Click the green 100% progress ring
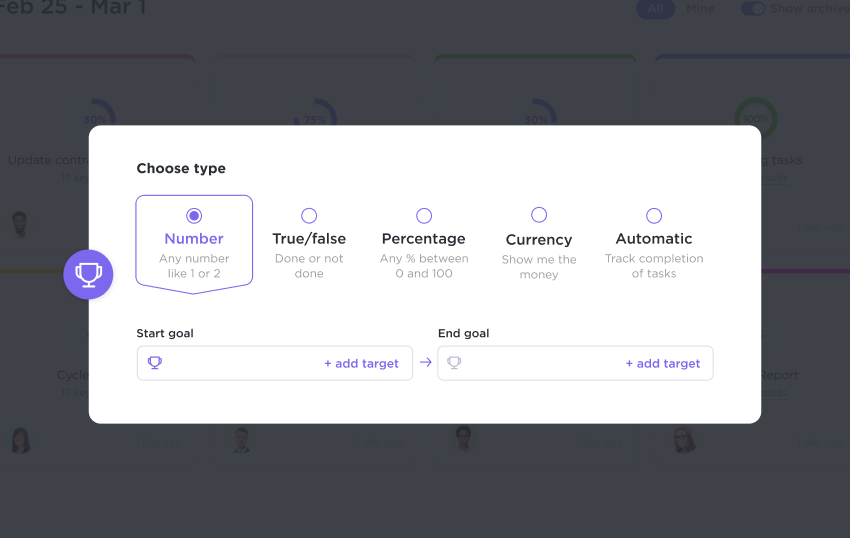The image size is (850, 538). pyautogui.click(x=755, y=115)
